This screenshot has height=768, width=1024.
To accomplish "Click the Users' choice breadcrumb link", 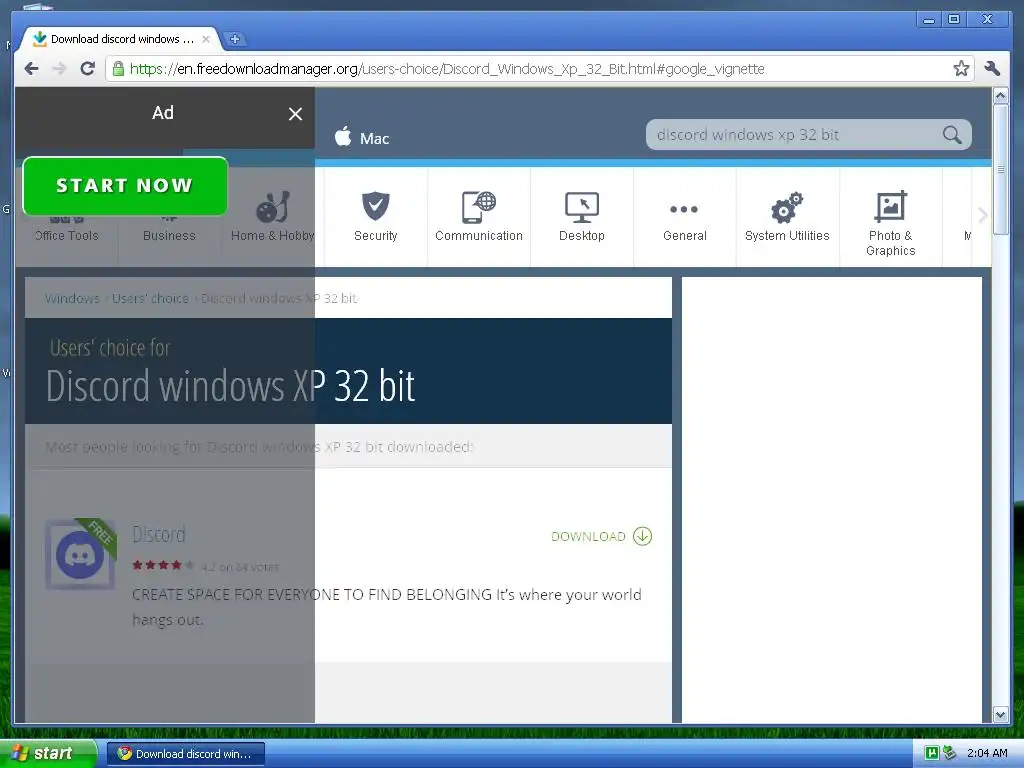I will pyautogui.click(x=150, y=298).
